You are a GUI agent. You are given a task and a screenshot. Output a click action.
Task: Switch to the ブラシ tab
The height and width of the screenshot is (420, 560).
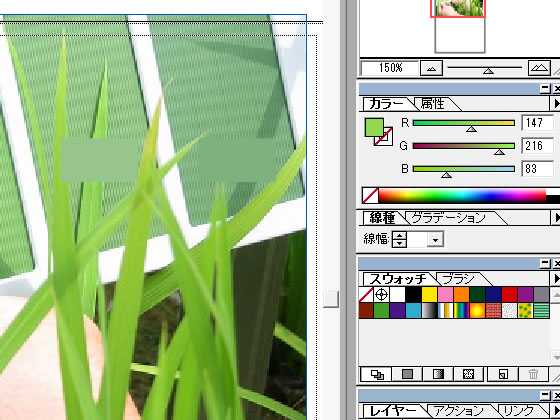pyautogui.click(x=458, y=279)
